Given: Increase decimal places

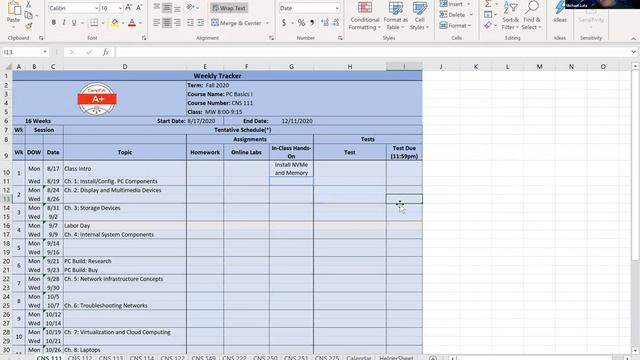Looking at the screenshot, I should [x=325, y=23].
